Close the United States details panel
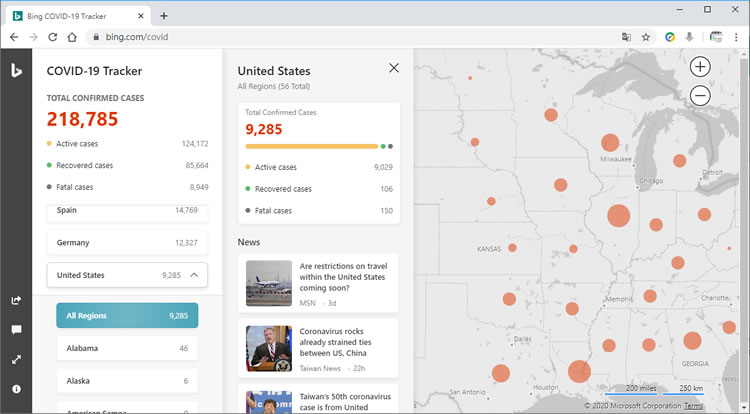 click(394, 68)
